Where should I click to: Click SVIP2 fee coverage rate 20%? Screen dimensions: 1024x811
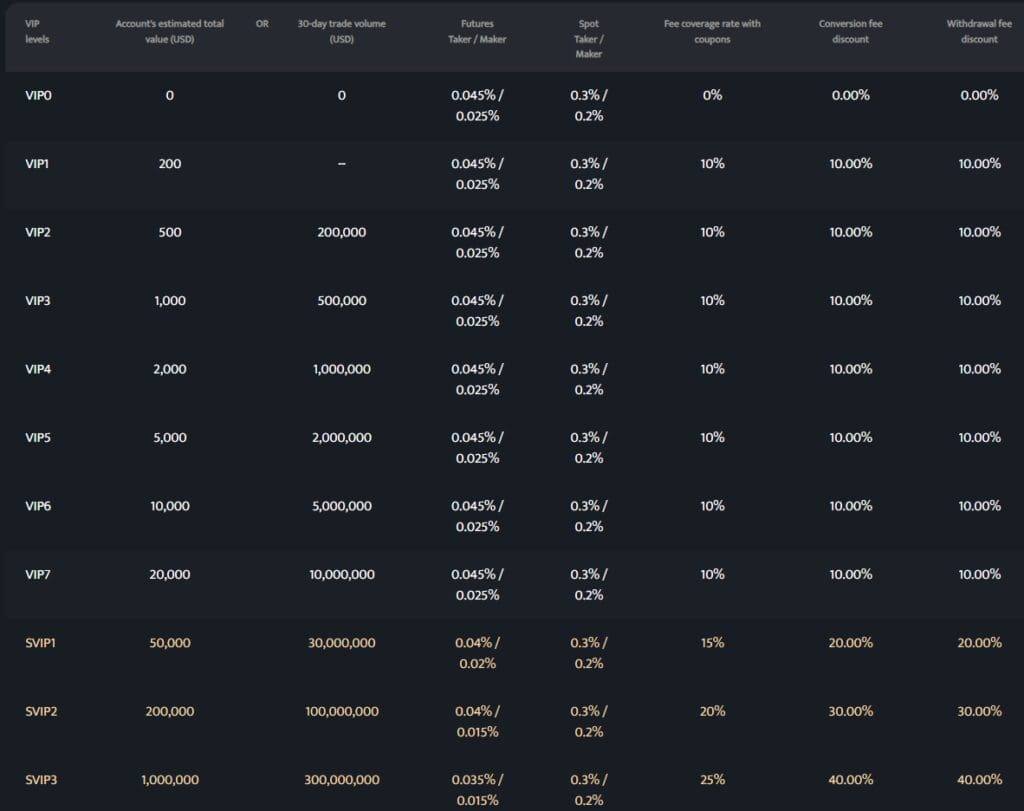[712, 712]
